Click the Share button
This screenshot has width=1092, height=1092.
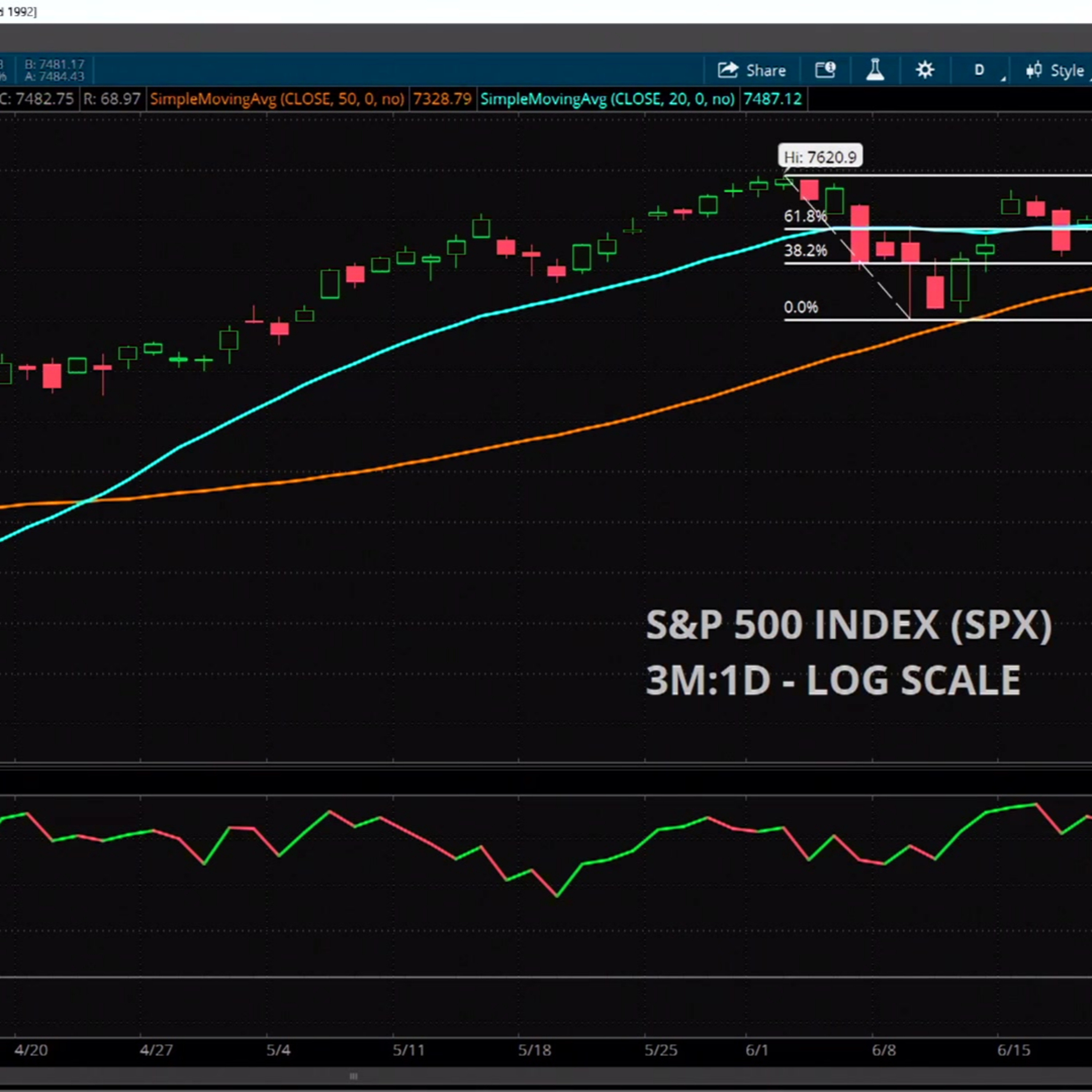[x=752, y=71]
